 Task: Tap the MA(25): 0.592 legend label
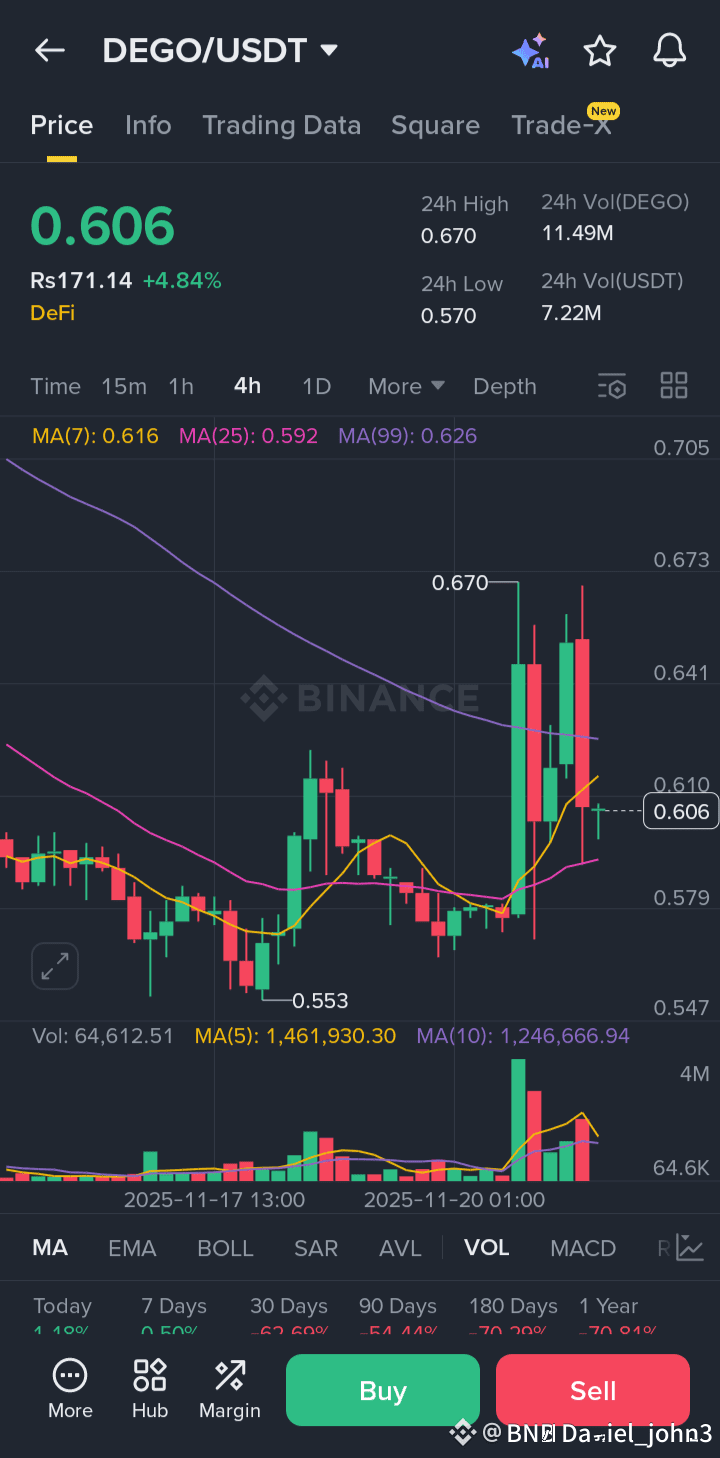coord(248,436)
